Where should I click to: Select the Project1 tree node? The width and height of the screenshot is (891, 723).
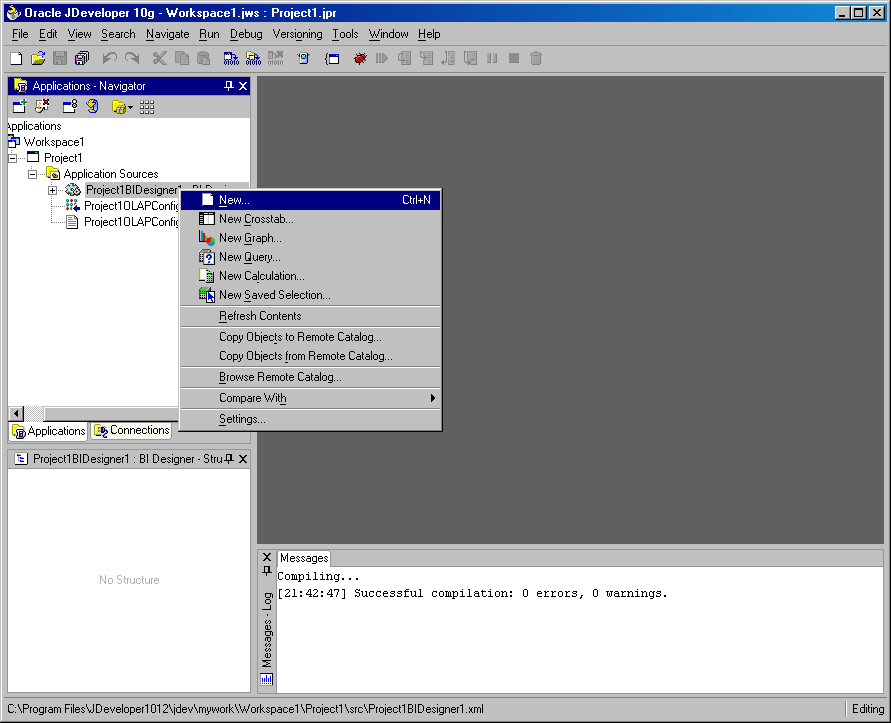point(63,157)
